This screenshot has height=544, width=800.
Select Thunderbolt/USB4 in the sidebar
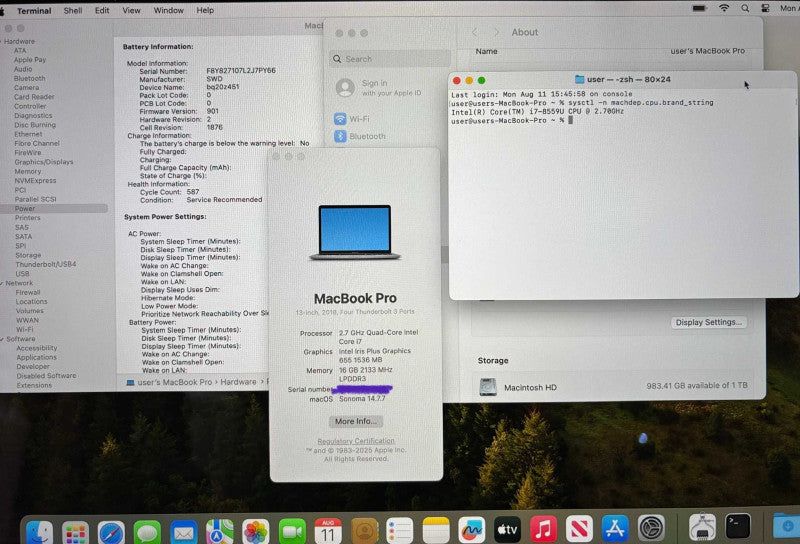[45, 264]
